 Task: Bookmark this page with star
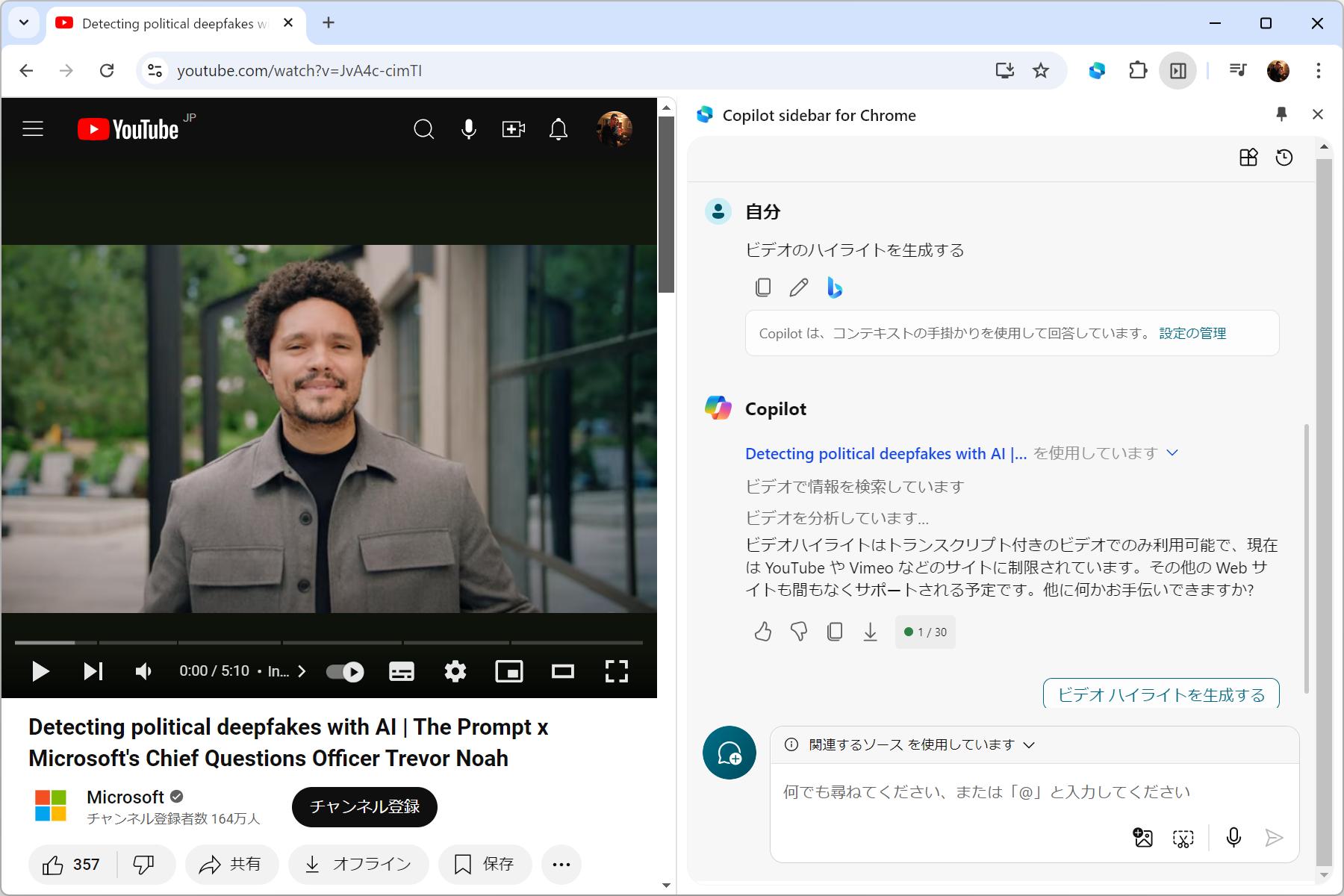1041,70
